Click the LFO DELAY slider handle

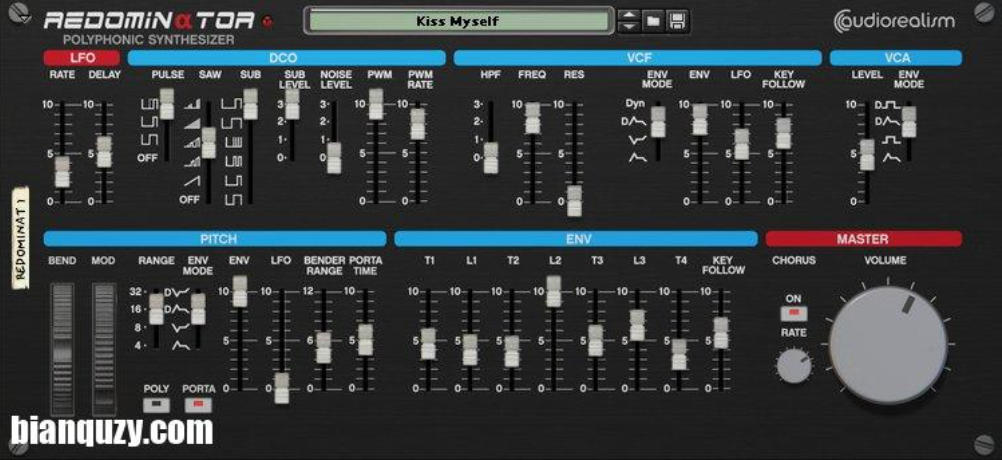tap(104, 152)
